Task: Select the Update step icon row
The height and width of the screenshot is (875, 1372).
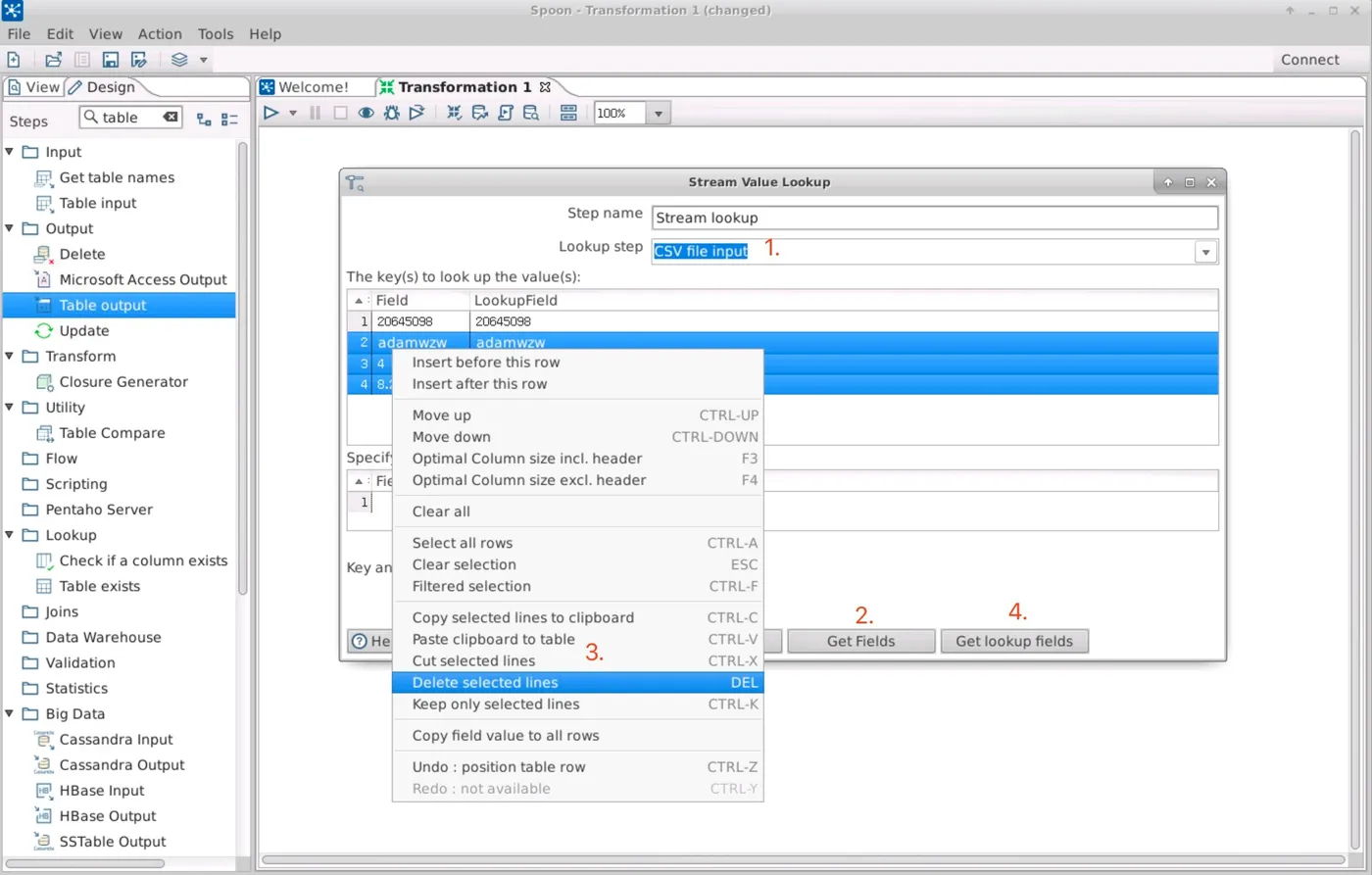Action: [x=84, y=330]
